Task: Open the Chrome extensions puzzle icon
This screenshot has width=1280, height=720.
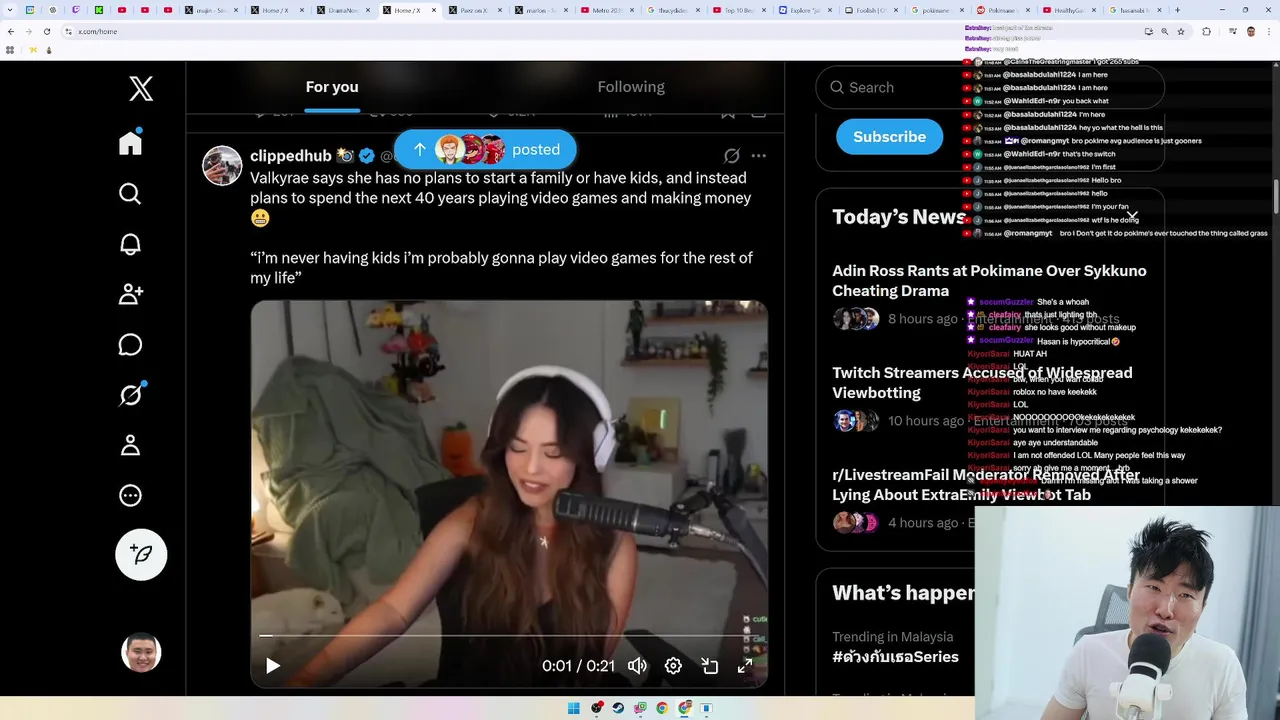Action: pyautogui.click(x=1206, y=32)
